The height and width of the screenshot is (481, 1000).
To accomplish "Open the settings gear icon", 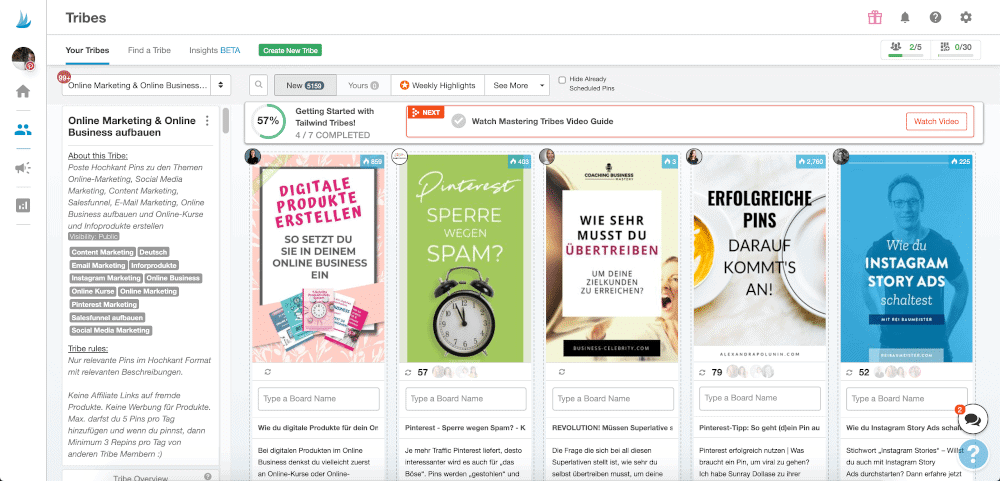I will tap(965, 17).
